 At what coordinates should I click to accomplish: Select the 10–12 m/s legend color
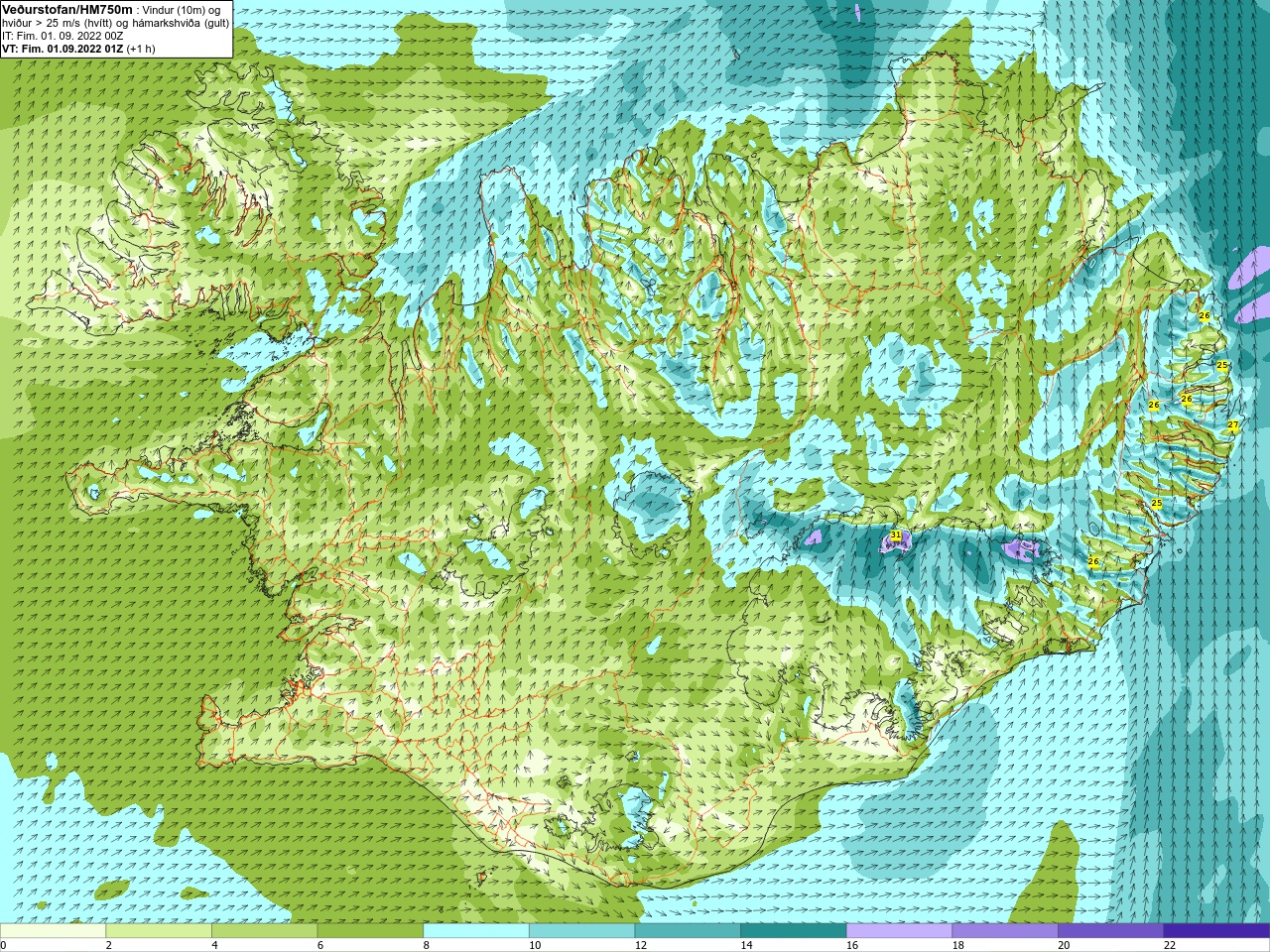pos(582,931)
